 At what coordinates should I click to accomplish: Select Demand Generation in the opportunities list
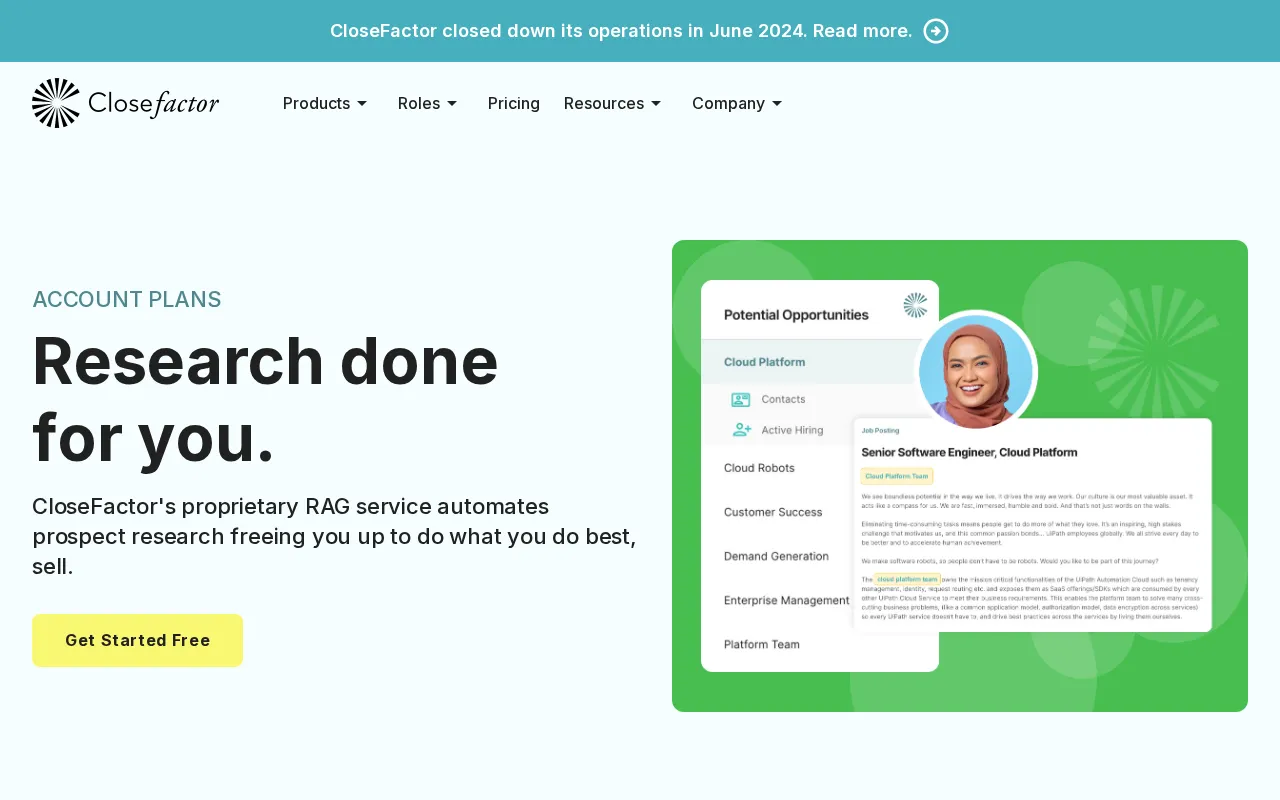[x=776, y=556]
